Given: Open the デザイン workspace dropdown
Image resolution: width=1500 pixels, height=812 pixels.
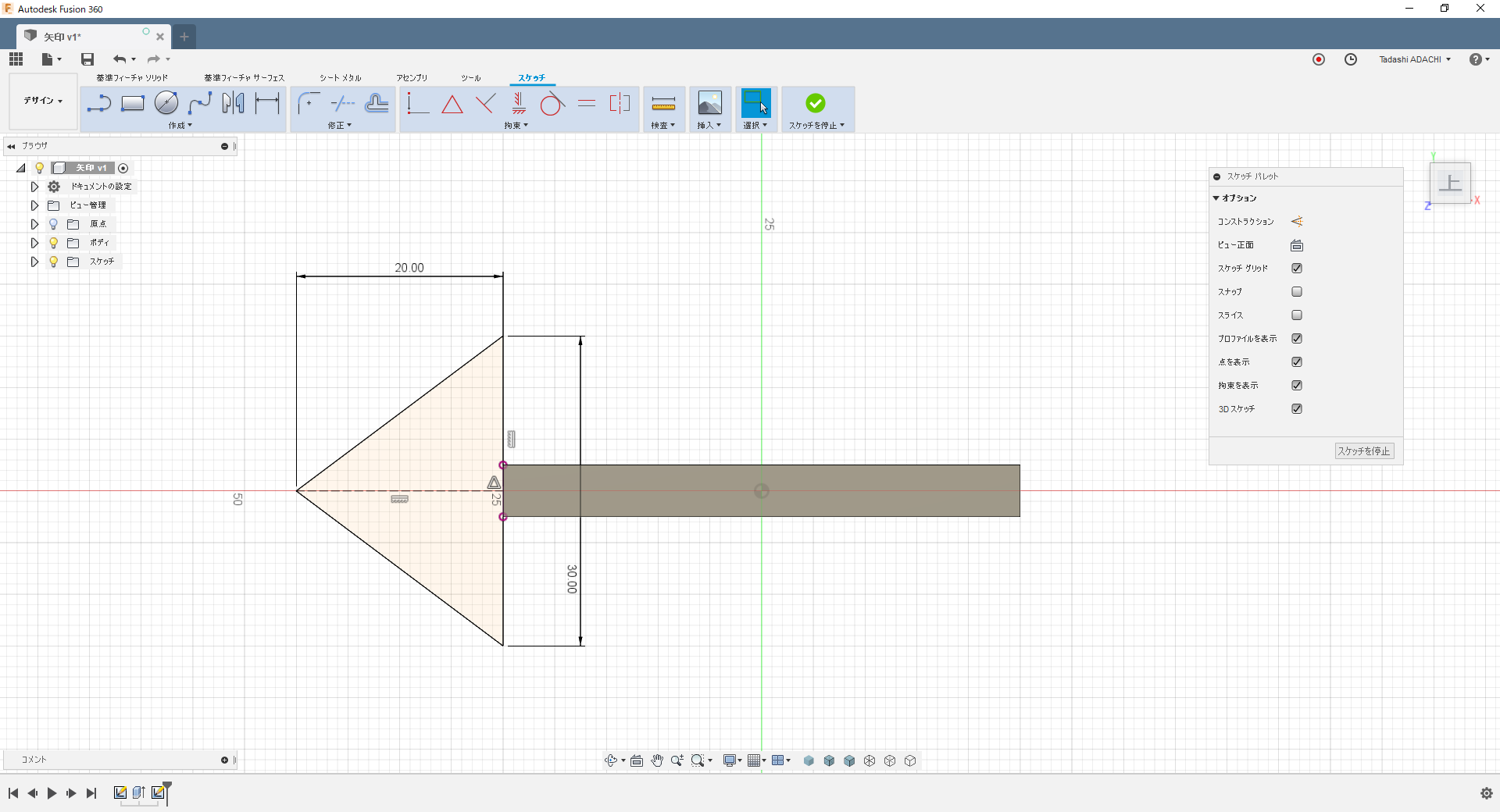Looking at the screenshot, I should (43, 101).
